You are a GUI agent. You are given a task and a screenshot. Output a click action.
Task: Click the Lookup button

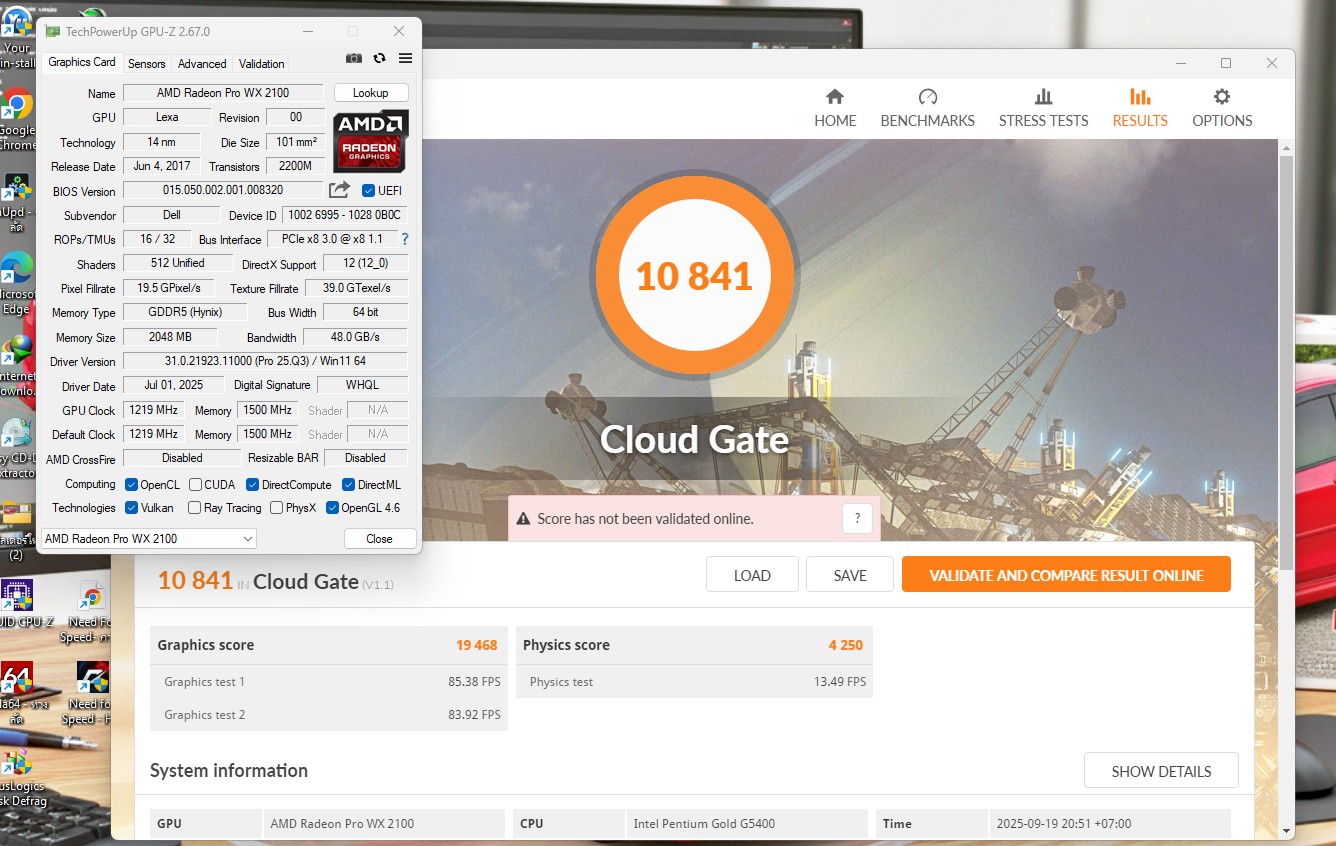coord(370,93)
